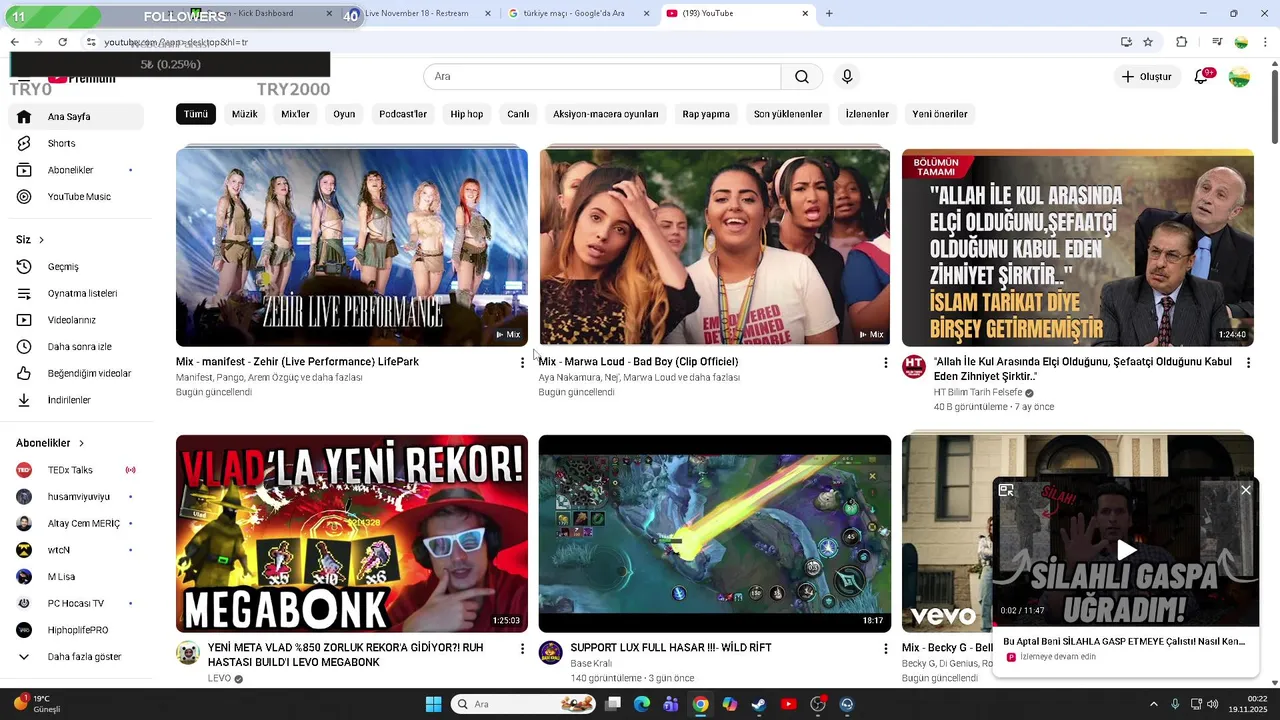Image resolution: width=1280 pixels, height=720 pixels.
Task: Open HT Bilim Tarih Felsefe channel link
Action: (x=978, y=392)
